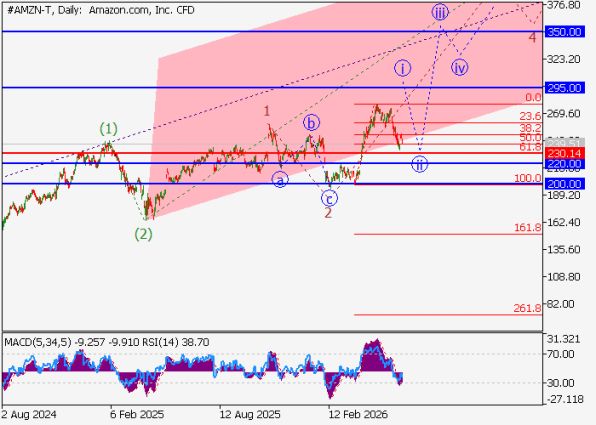Select the 23.6 Fibonacci level label
The width and height of the screenshot is (596, 425).
tap(530, 116)
